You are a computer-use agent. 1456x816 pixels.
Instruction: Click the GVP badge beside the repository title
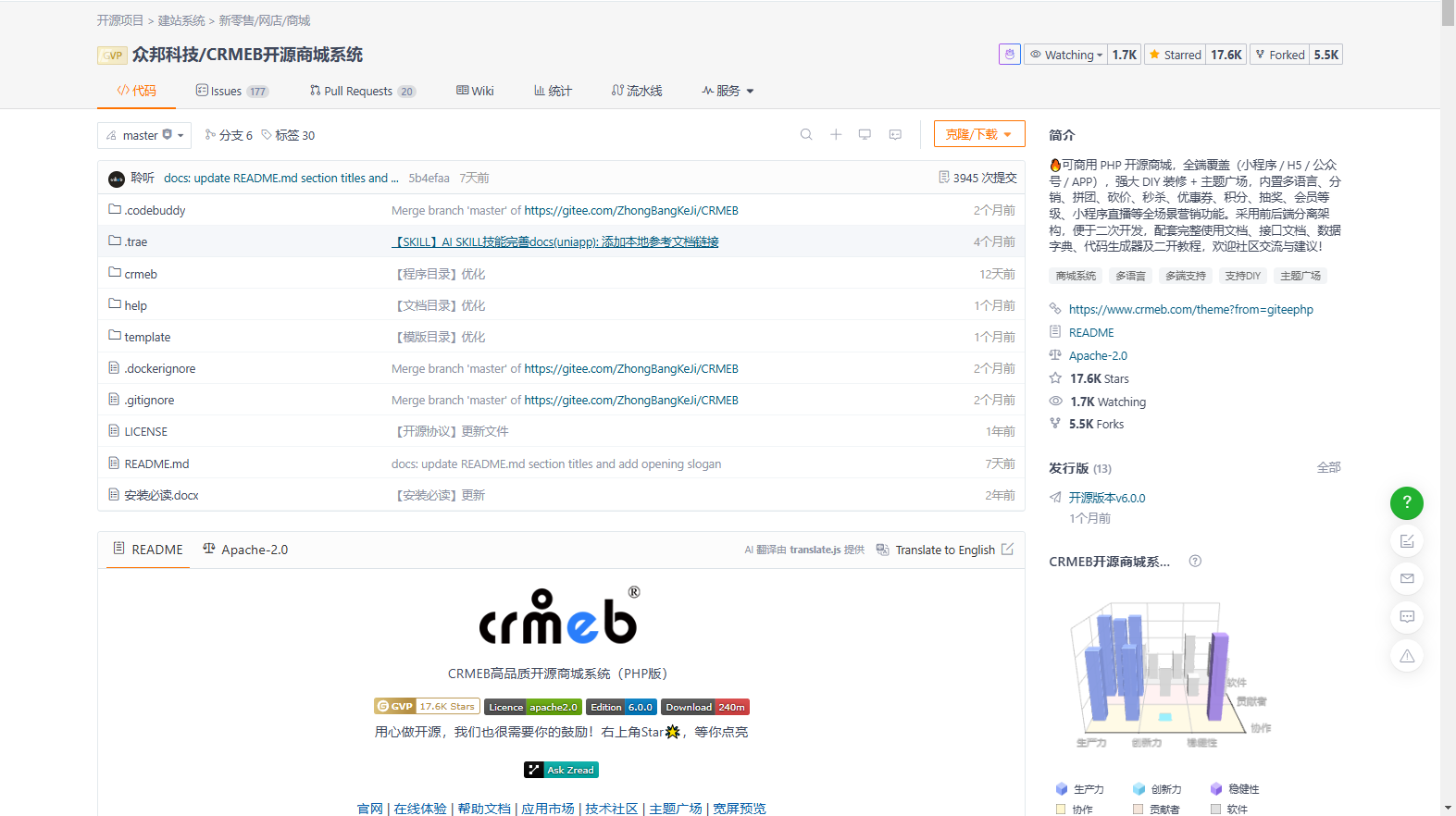coord(112,56)
